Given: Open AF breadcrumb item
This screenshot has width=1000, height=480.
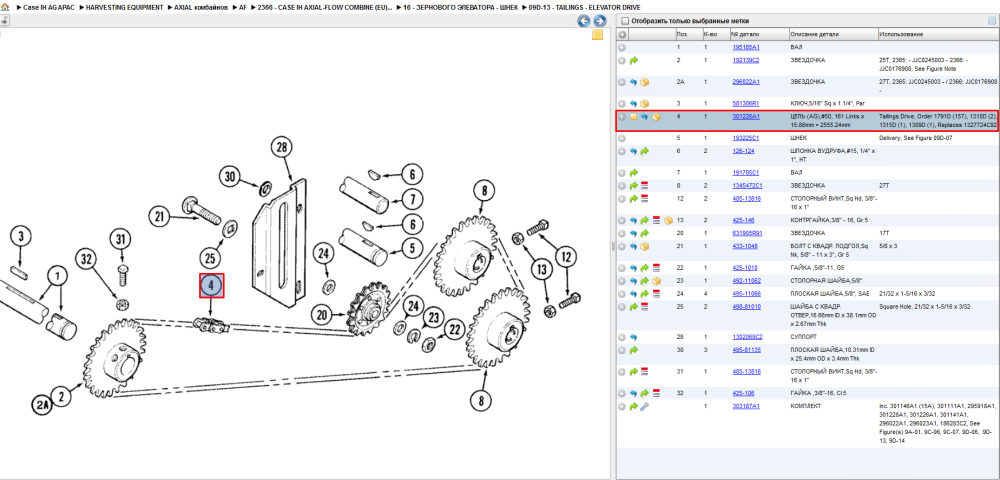Looking at the screenshot, I should [x=243, y=7].
